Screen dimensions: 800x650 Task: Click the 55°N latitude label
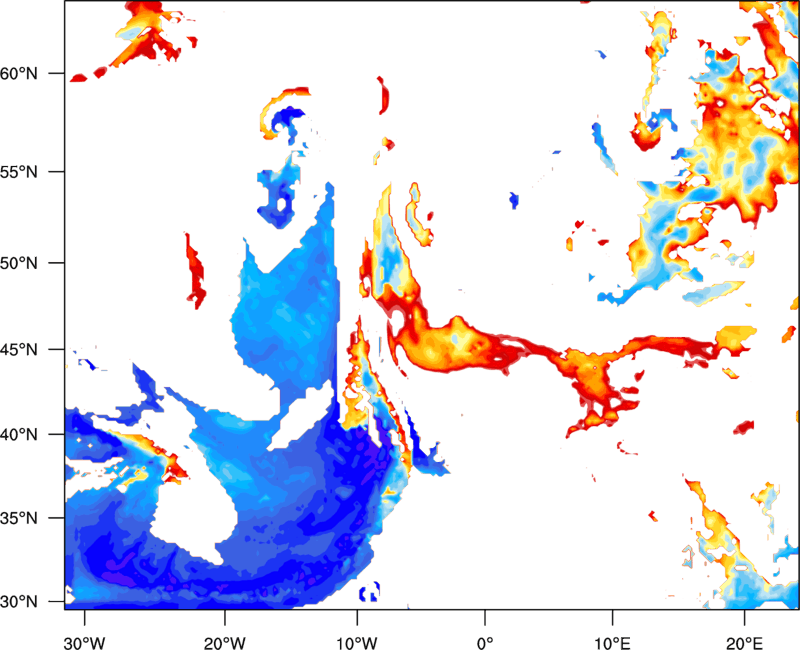click(x=19, y=172)
